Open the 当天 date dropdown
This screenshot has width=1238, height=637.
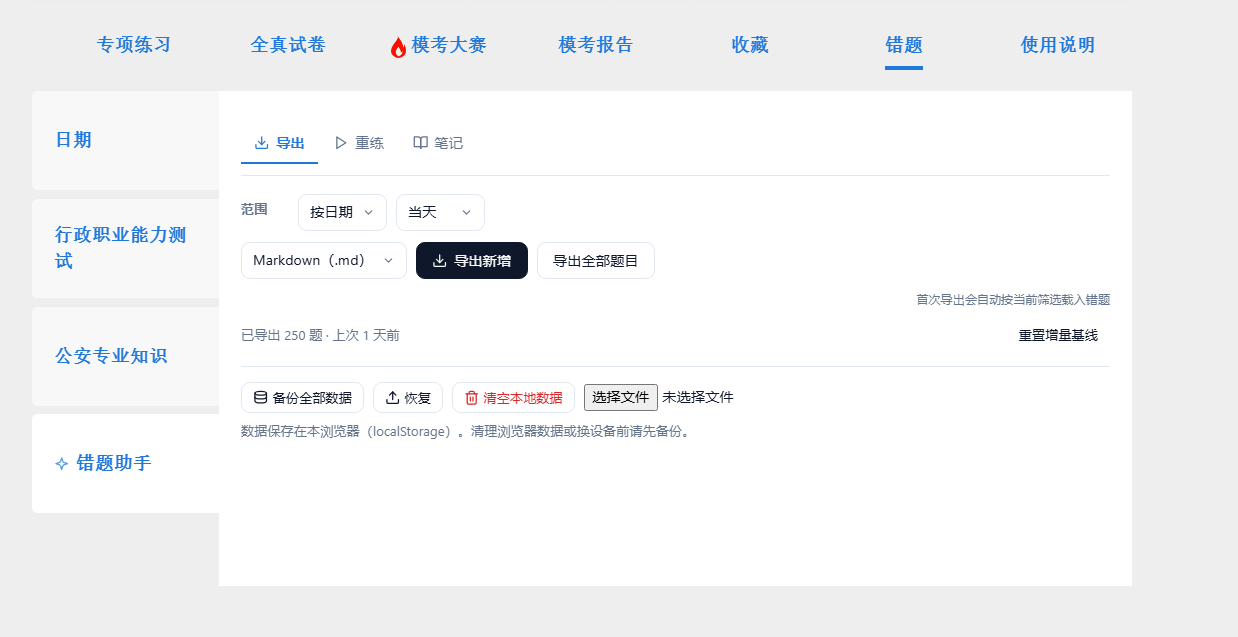tap(440, 212)
